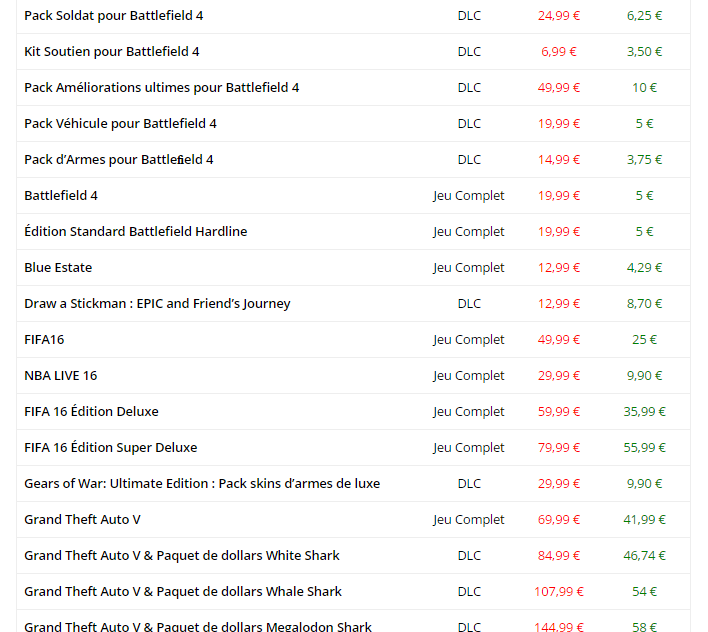708x632 pixels.
Task: Click 49,99 € price in FIFA16 row
Action: (559, 339)
